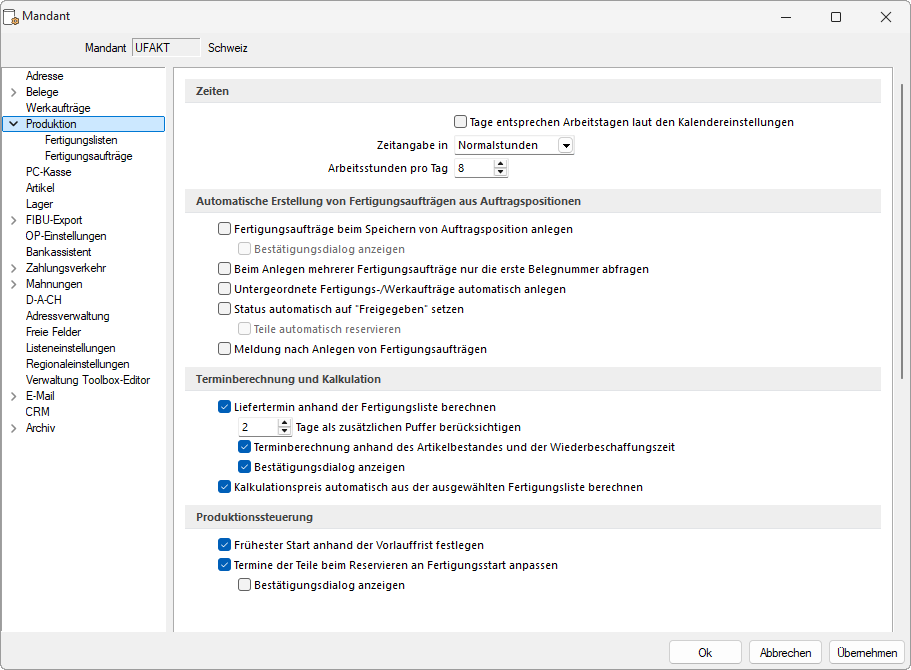Click the Abbrechen button

pos(785,652)
